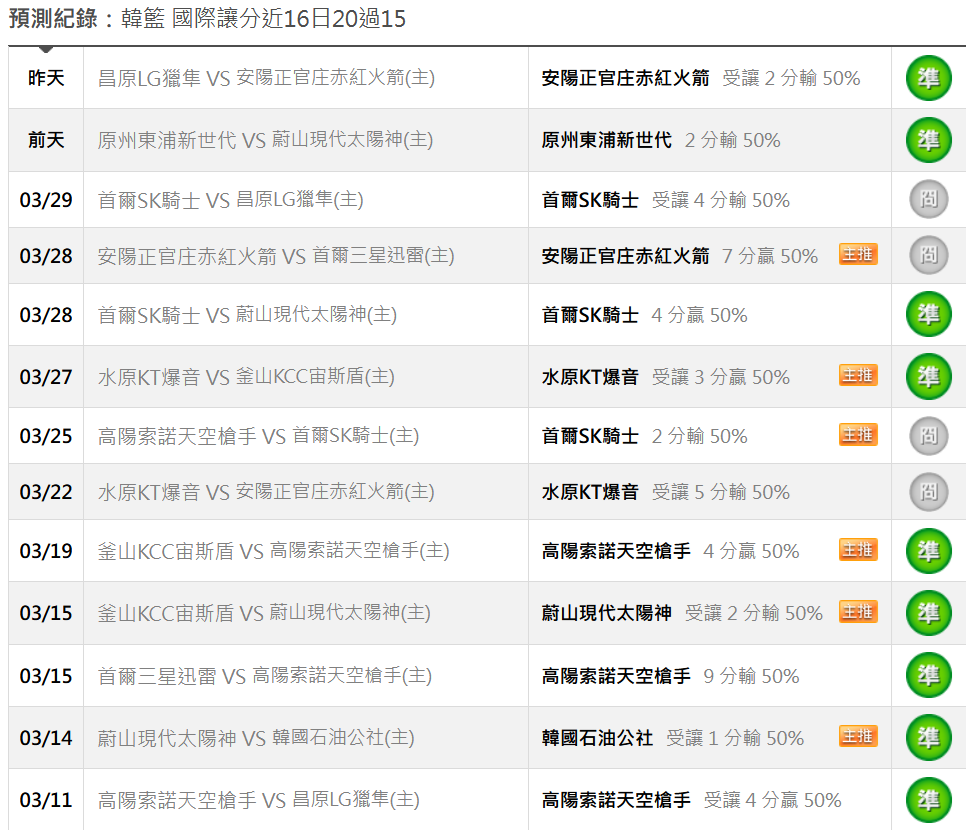The width and height of the screenshot is (966, 830).
Task: Select the 03/11 date cell
Action: pyautogui.click(x=46, y=800)
